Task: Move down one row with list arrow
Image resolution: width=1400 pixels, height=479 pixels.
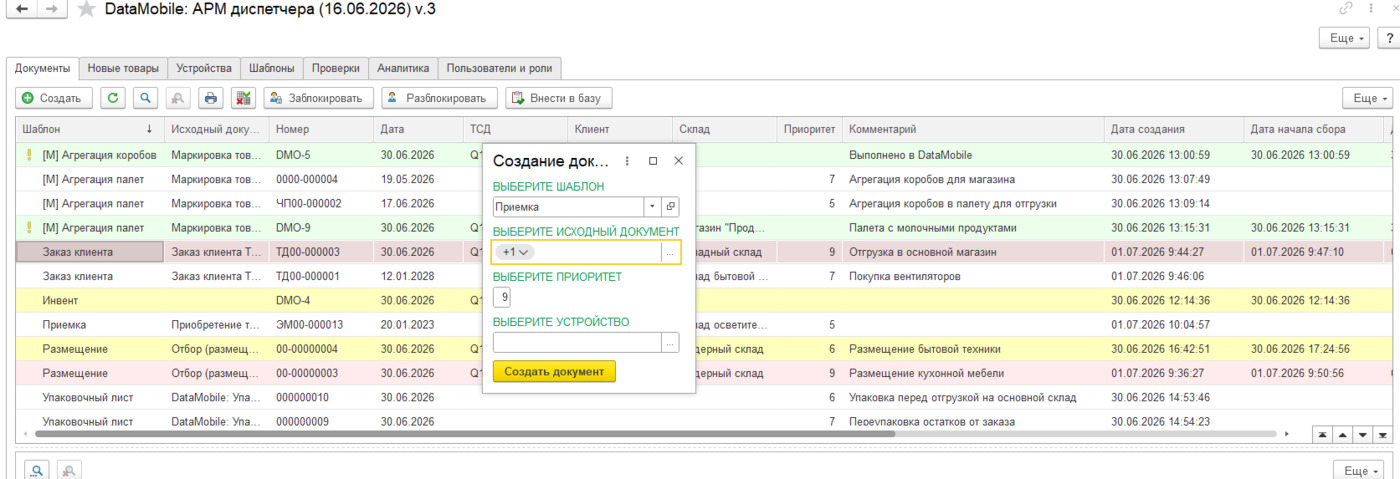Action: (1362, 435)
